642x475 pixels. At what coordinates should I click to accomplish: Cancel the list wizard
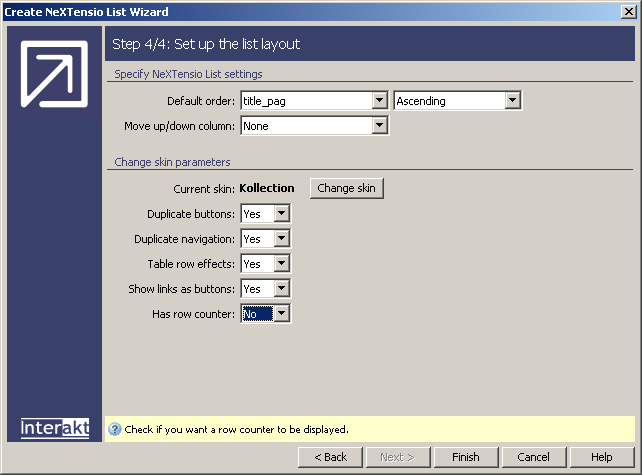click(x=533, y=457)
